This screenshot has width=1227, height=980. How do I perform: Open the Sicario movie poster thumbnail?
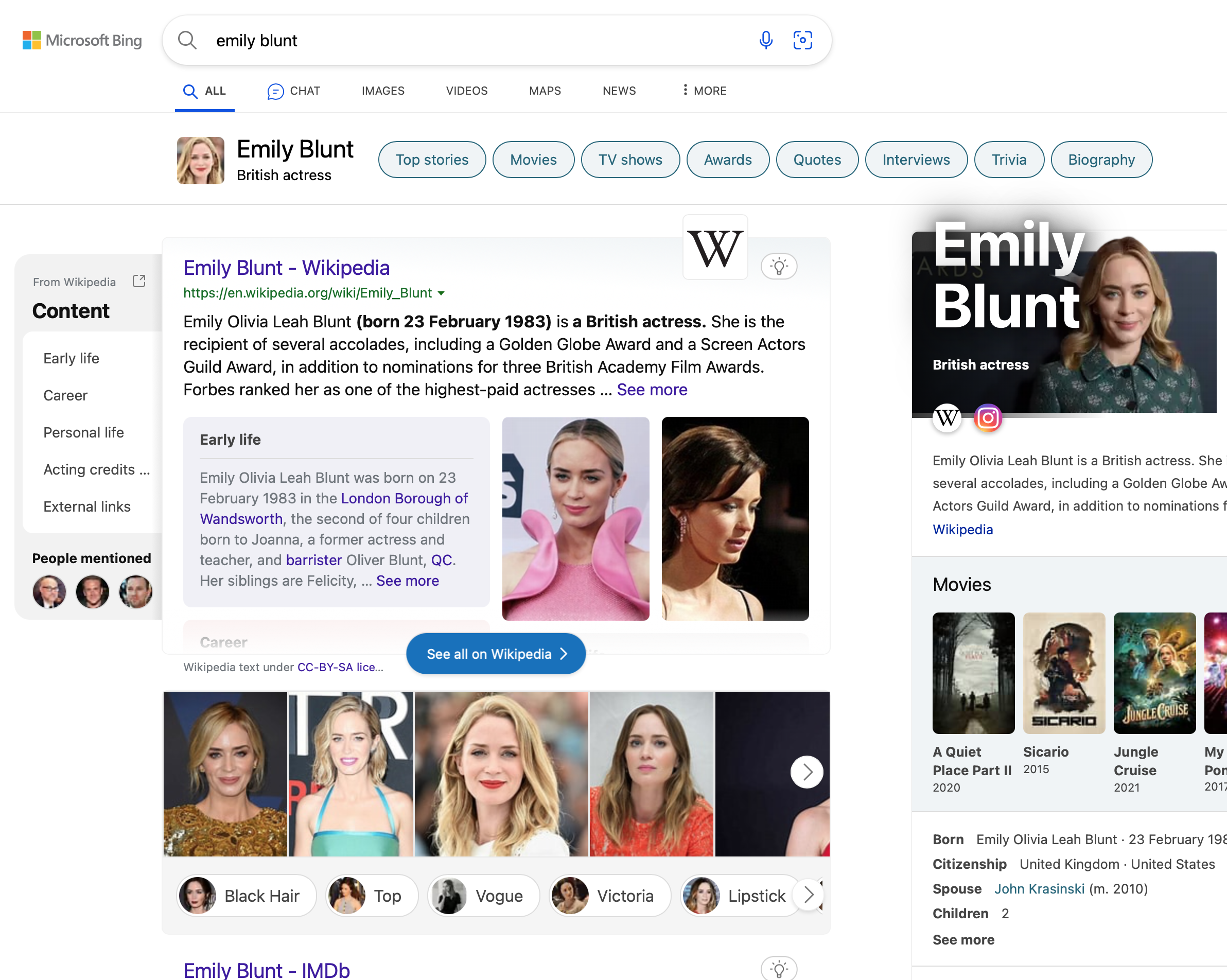[1064, 673]
